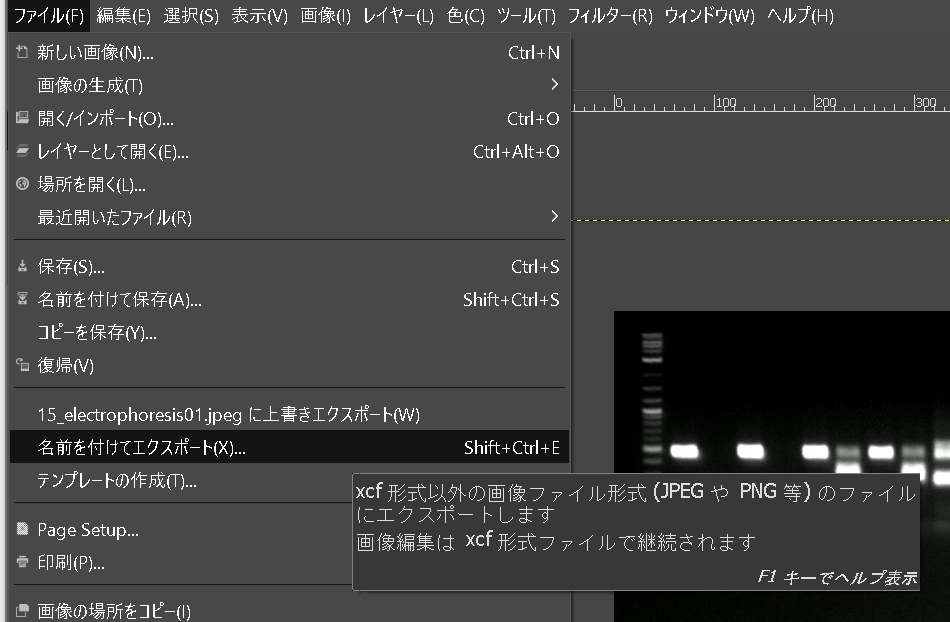Click the Page Setup icon
Viewport: 950px width, 622px height.
point(22,530)
